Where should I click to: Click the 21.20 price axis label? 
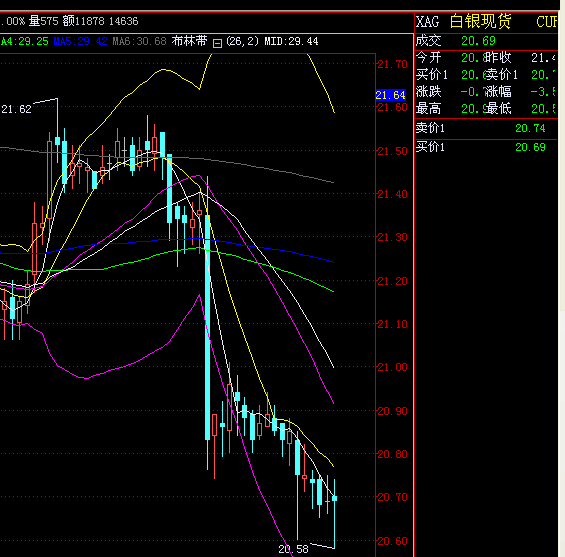[392, 281]
